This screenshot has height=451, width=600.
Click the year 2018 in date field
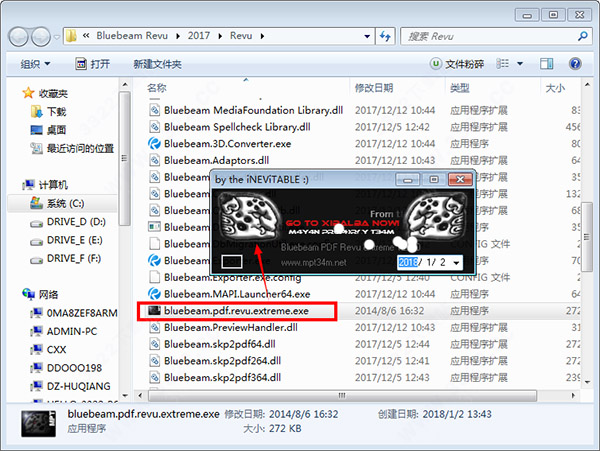coord(408,262)
